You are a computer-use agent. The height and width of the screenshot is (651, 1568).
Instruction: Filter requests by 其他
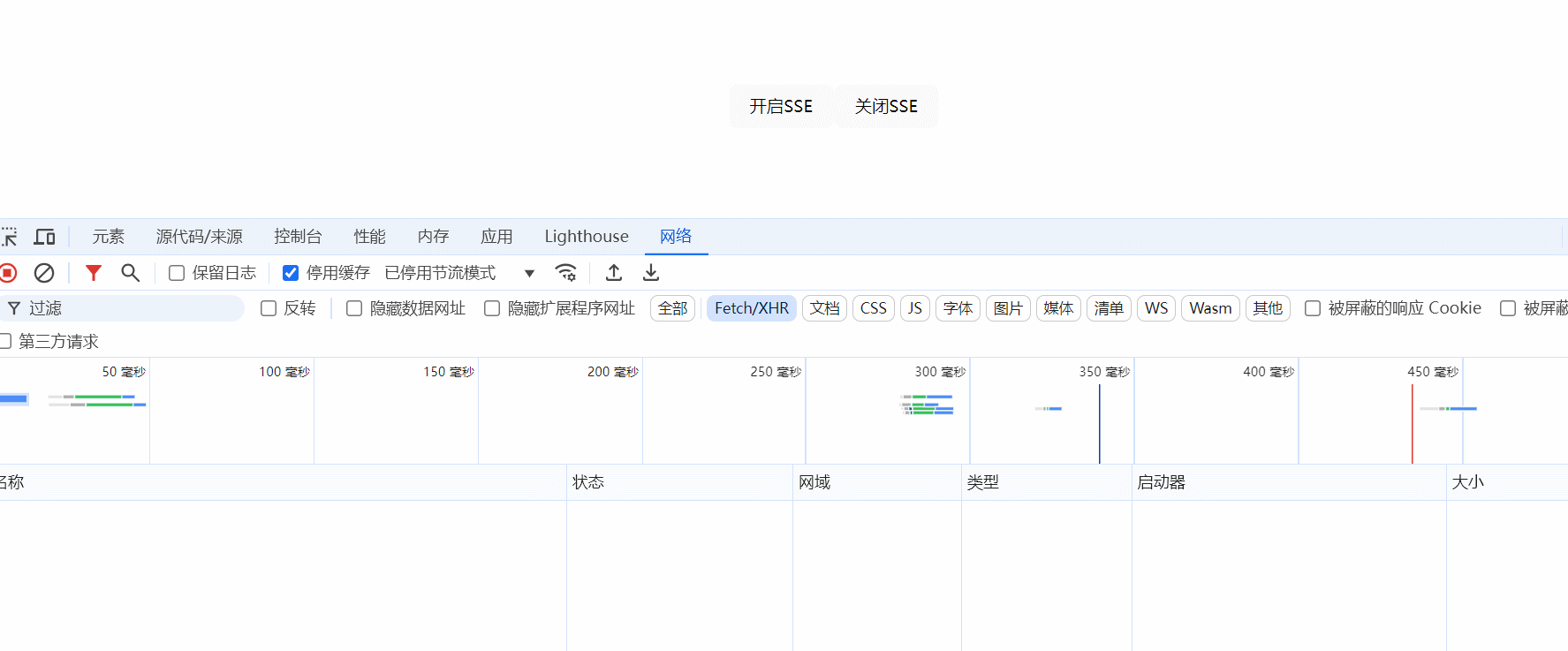[1268, 308]
